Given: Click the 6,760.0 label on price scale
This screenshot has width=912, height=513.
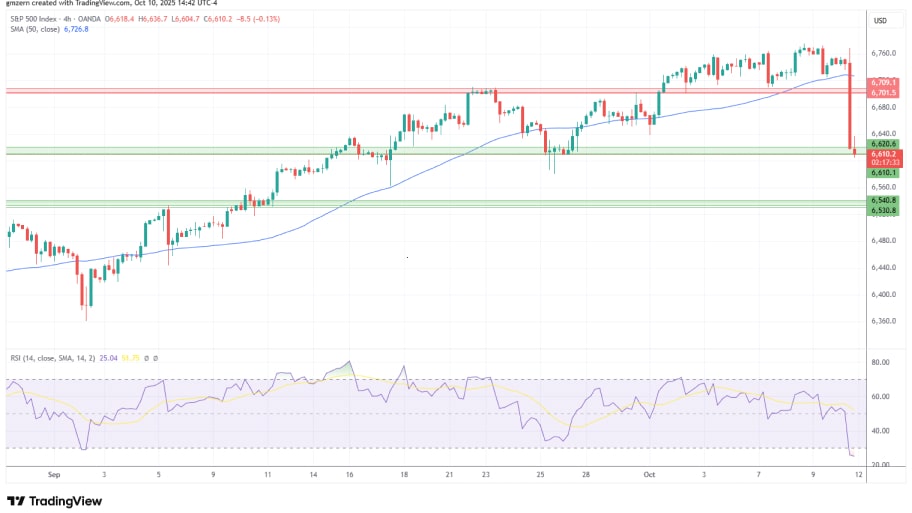Looking at the screenshot, I should pyautogui.click(x=882, y=53).
